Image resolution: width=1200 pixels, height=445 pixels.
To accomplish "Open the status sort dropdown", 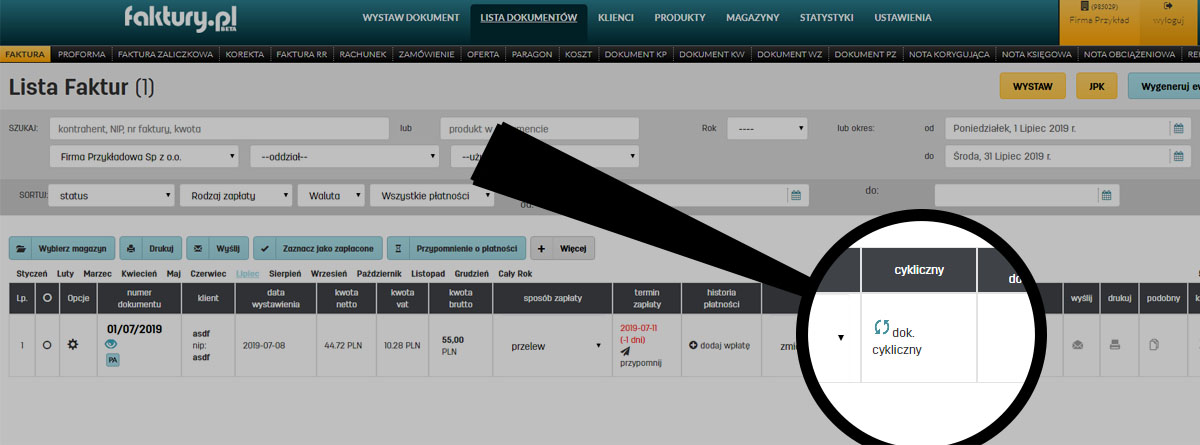I will (x=112, y=195).
